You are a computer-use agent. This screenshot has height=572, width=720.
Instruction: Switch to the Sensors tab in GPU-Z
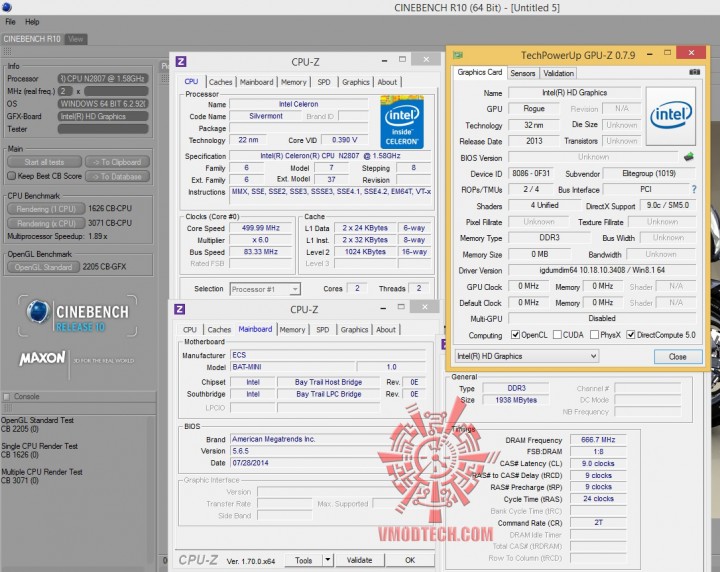523,73
